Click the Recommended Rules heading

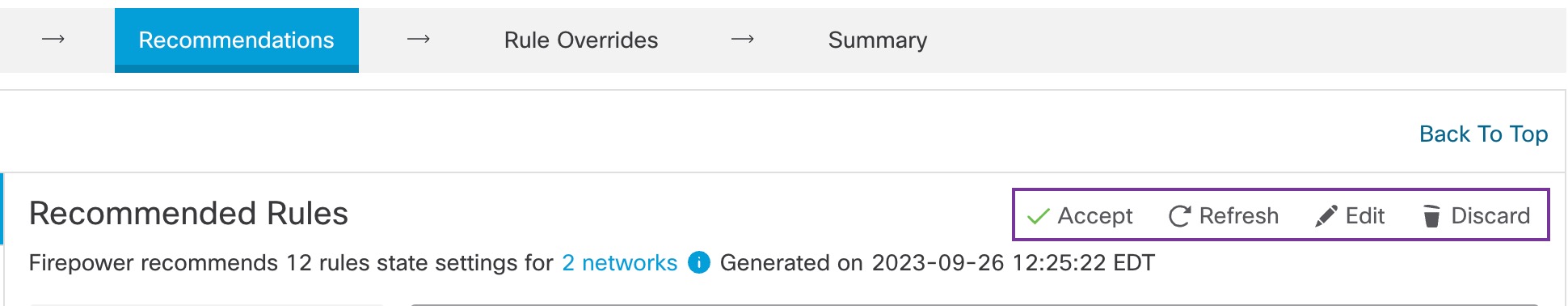189,214
